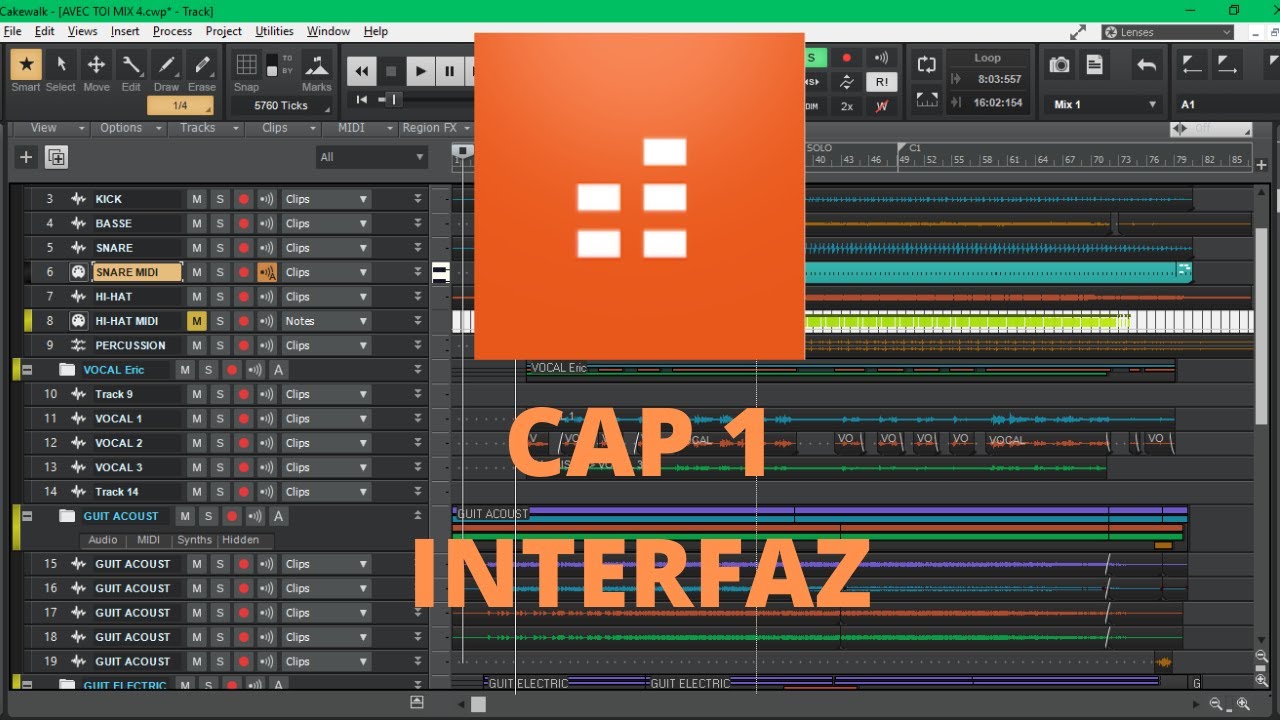This screenshot has width=1280, height=720.
Task: Toggle the A button on GUIT ACOUST folder
Action: (x=279, y=516)
